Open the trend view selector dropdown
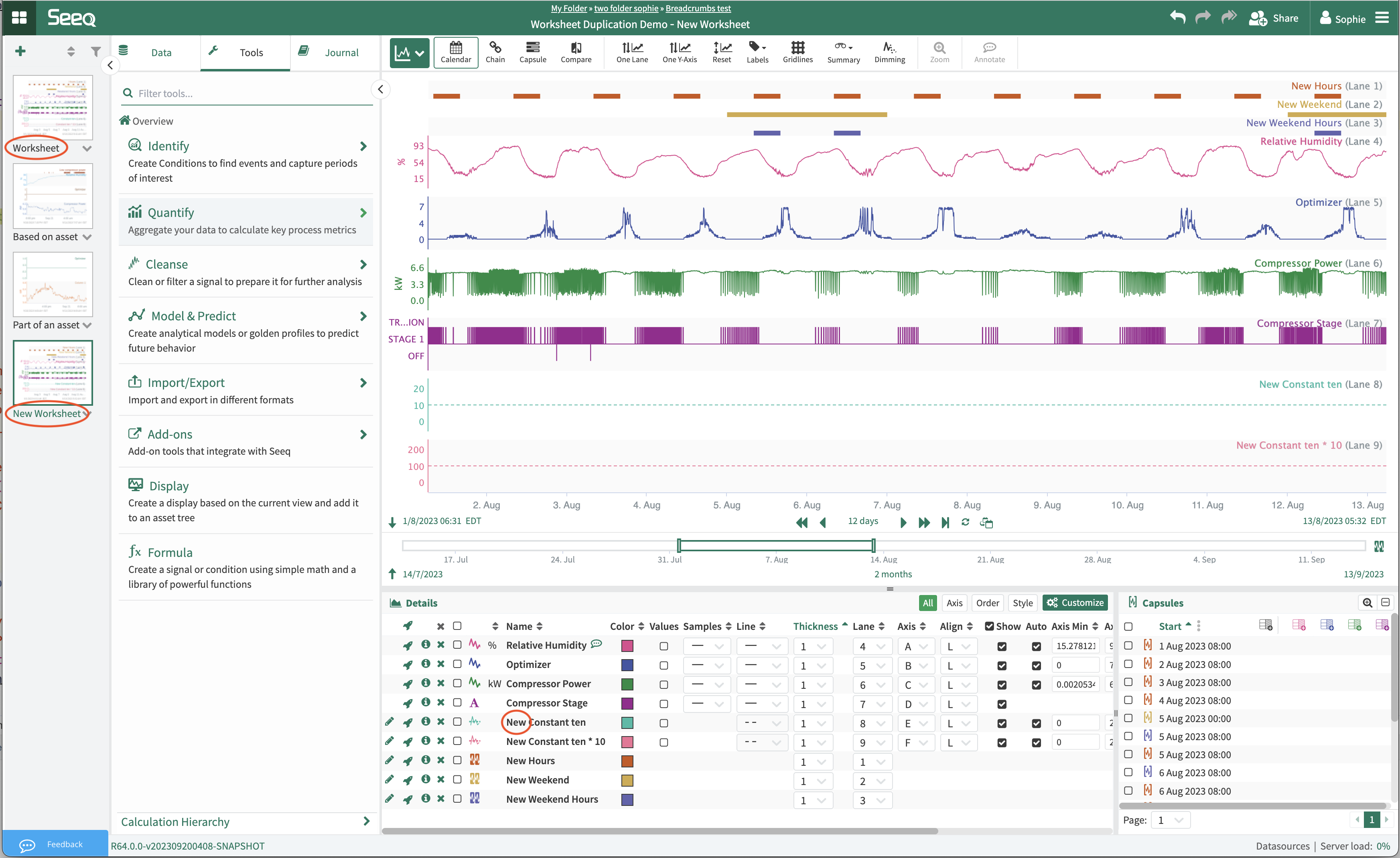Screen dimensions: 1400x858 409,53
